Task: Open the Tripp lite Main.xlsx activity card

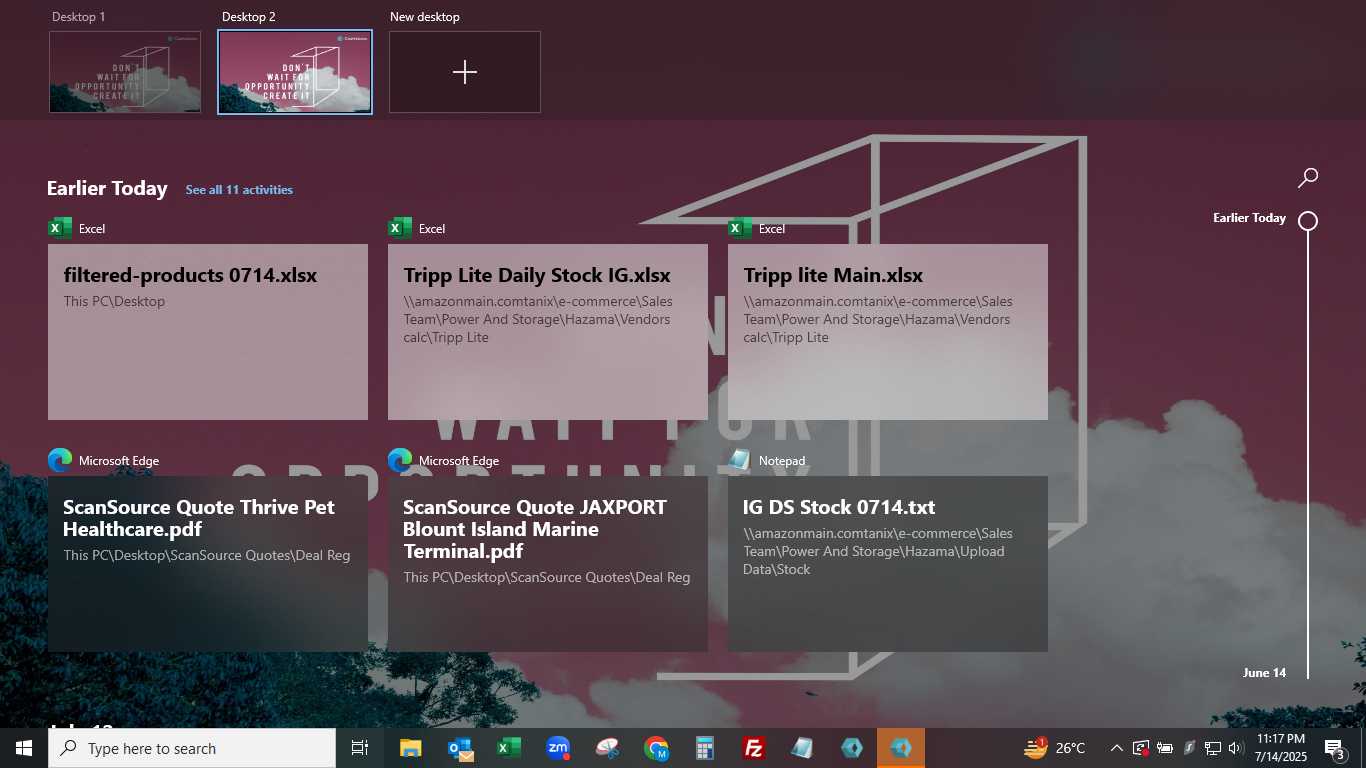Action: 888,332
